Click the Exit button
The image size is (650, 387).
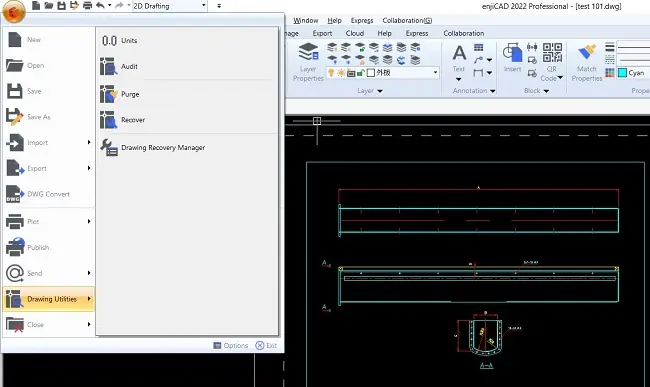[266, 345]
